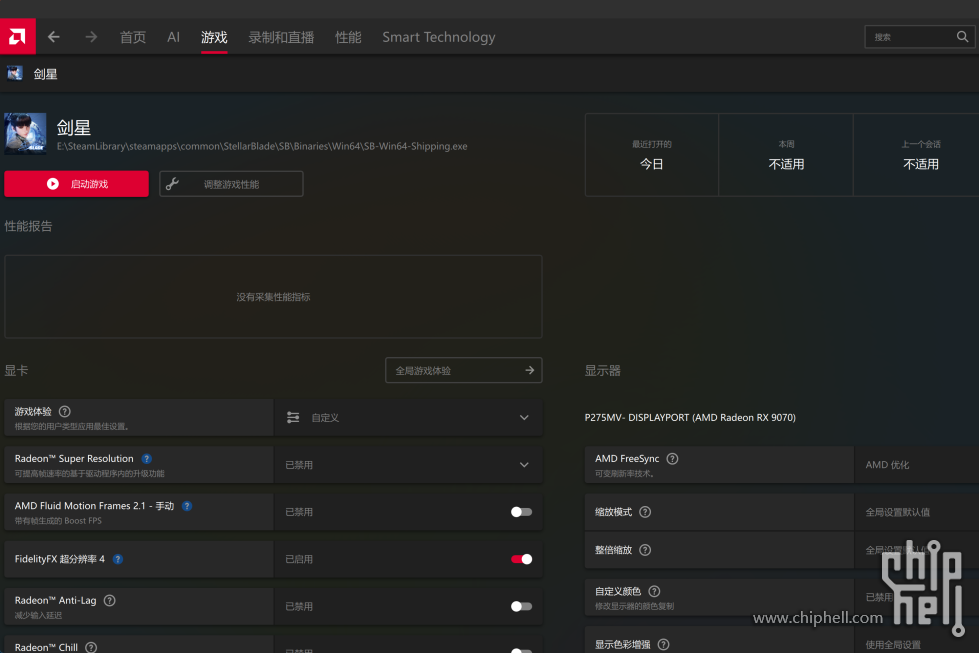Switch to the 首页 tab

point(133,37)
